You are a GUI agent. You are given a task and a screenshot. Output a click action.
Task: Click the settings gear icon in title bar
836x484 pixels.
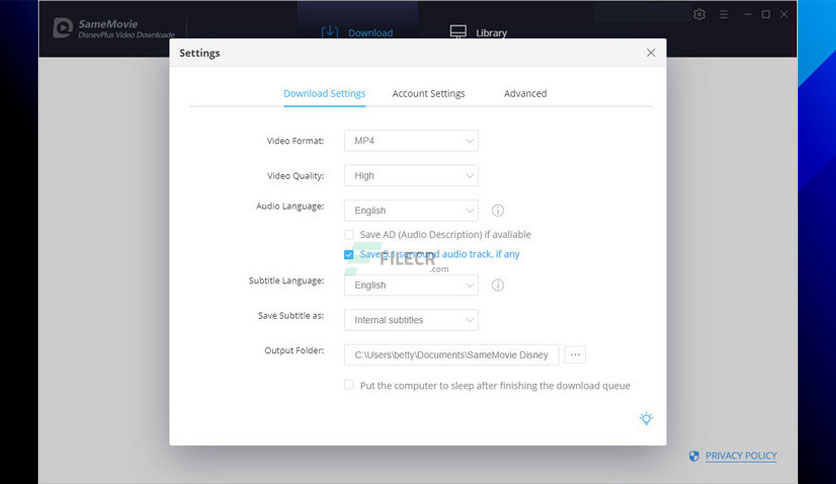point(699,14)
